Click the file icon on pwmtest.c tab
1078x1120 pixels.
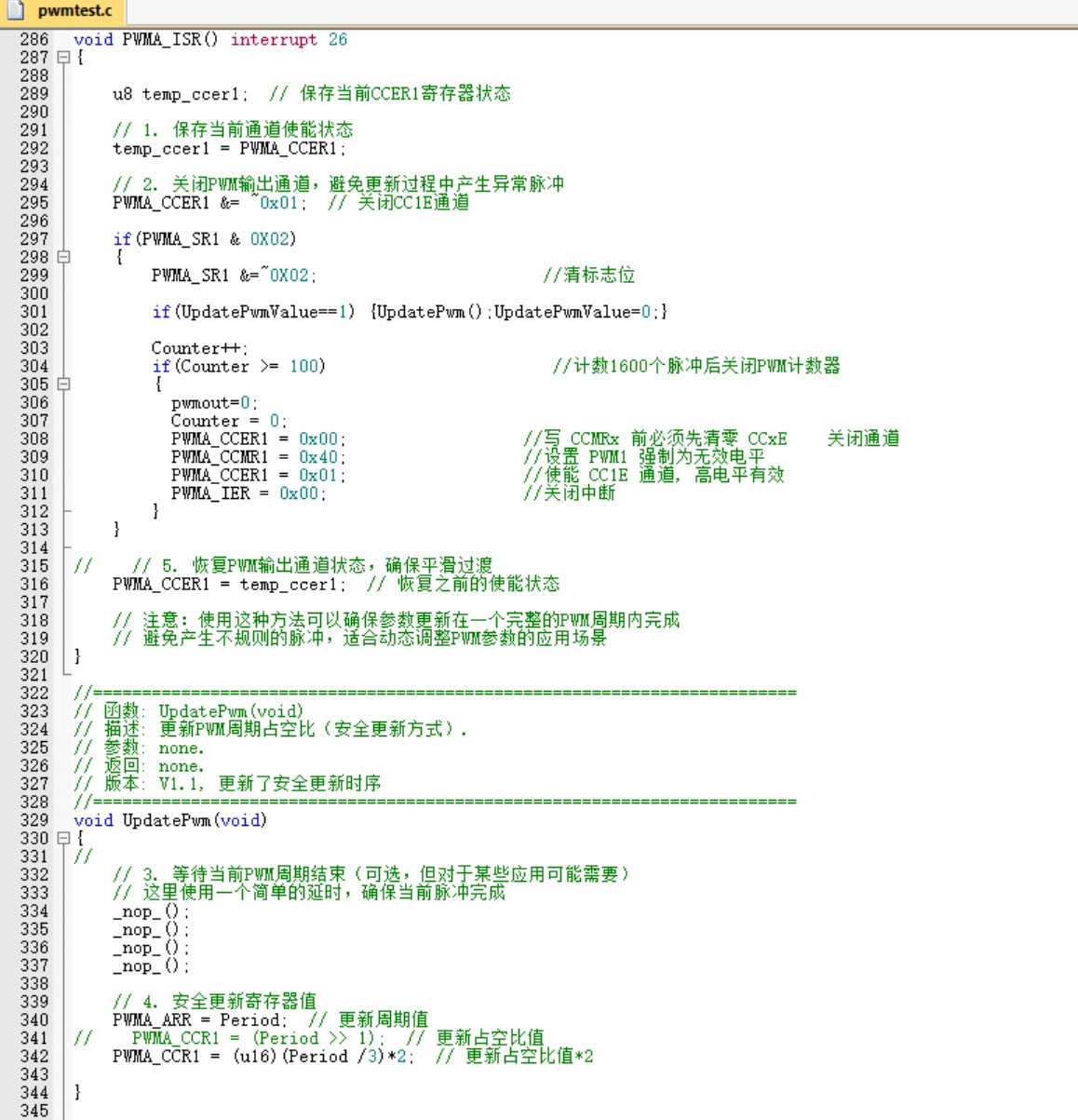16,11
